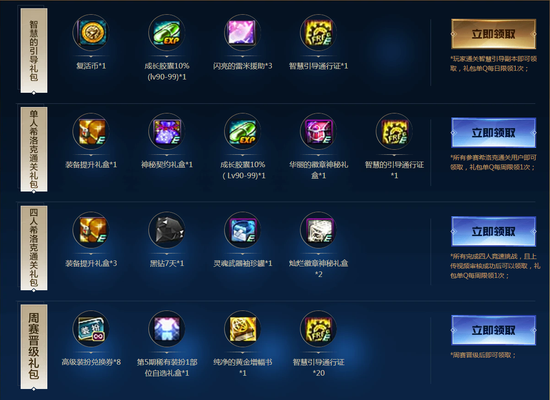The height and width of the screenshot is (400, 550).
Task: Select 黑钻7天 black diamond icon
Action: click(x=167, y=230)
